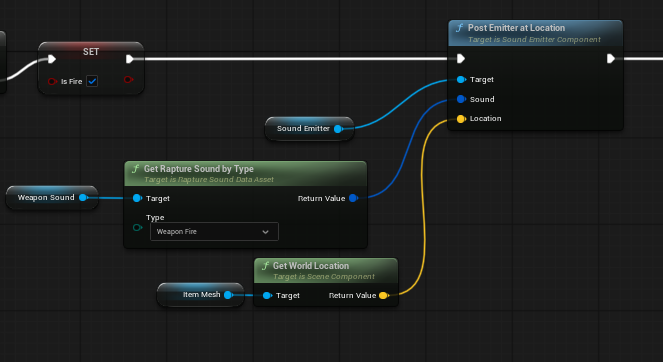663x362 pixels.
Task: Click Post Emitter input execution pin
Action: [461, 58]
